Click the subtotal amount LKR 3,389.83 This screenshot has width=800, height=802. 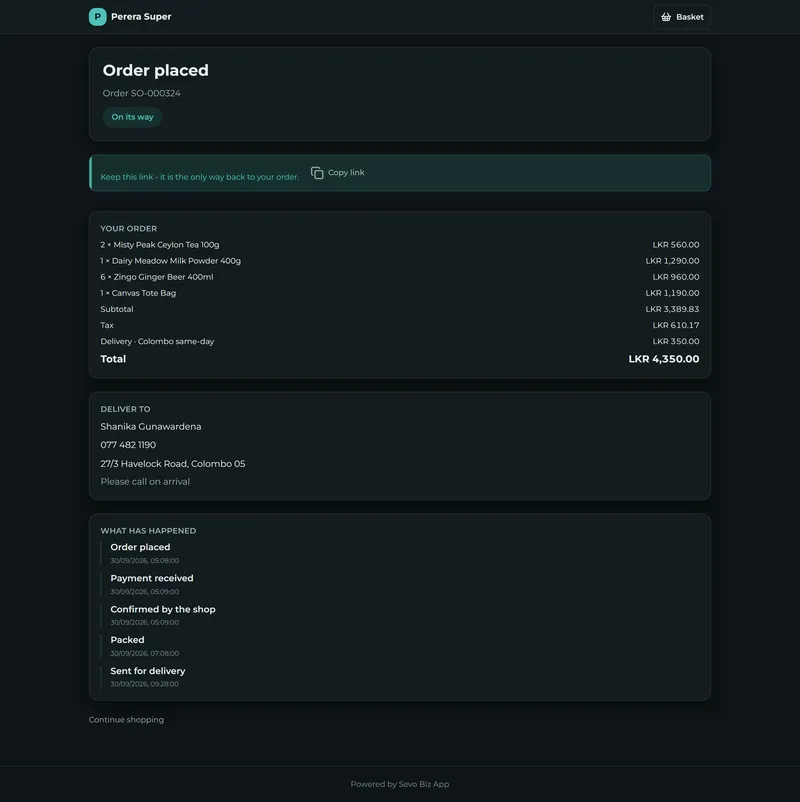pyautogui.click(x=672, y=309)
